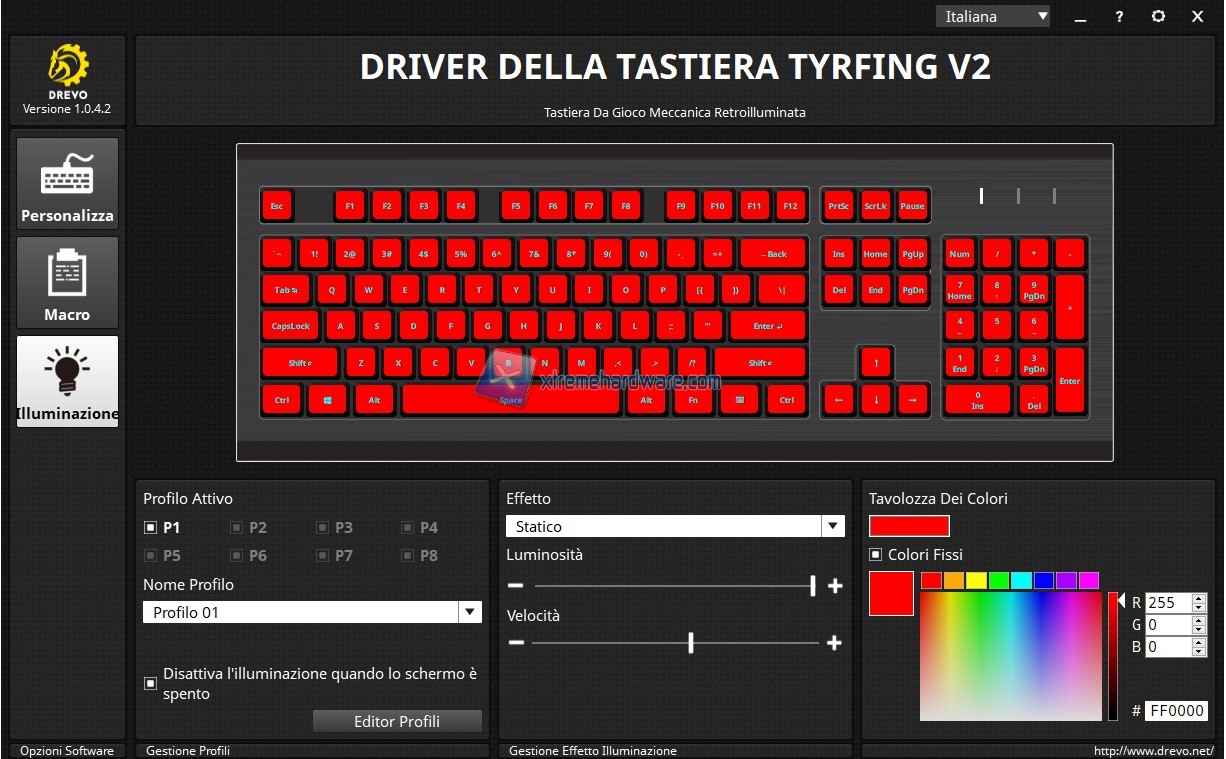Select the Illuminazione lightbulb section

click(67, 381)
